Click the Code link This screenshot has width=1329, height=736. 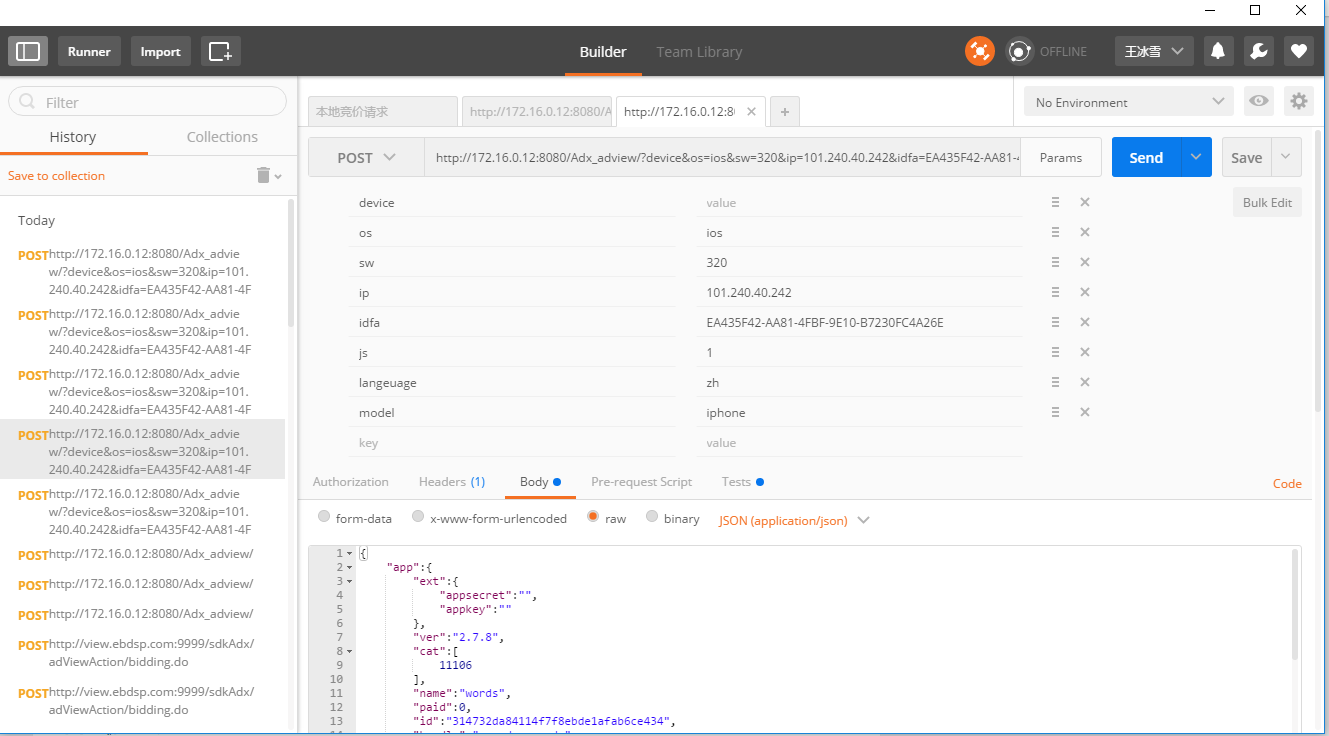point(1287,483)
